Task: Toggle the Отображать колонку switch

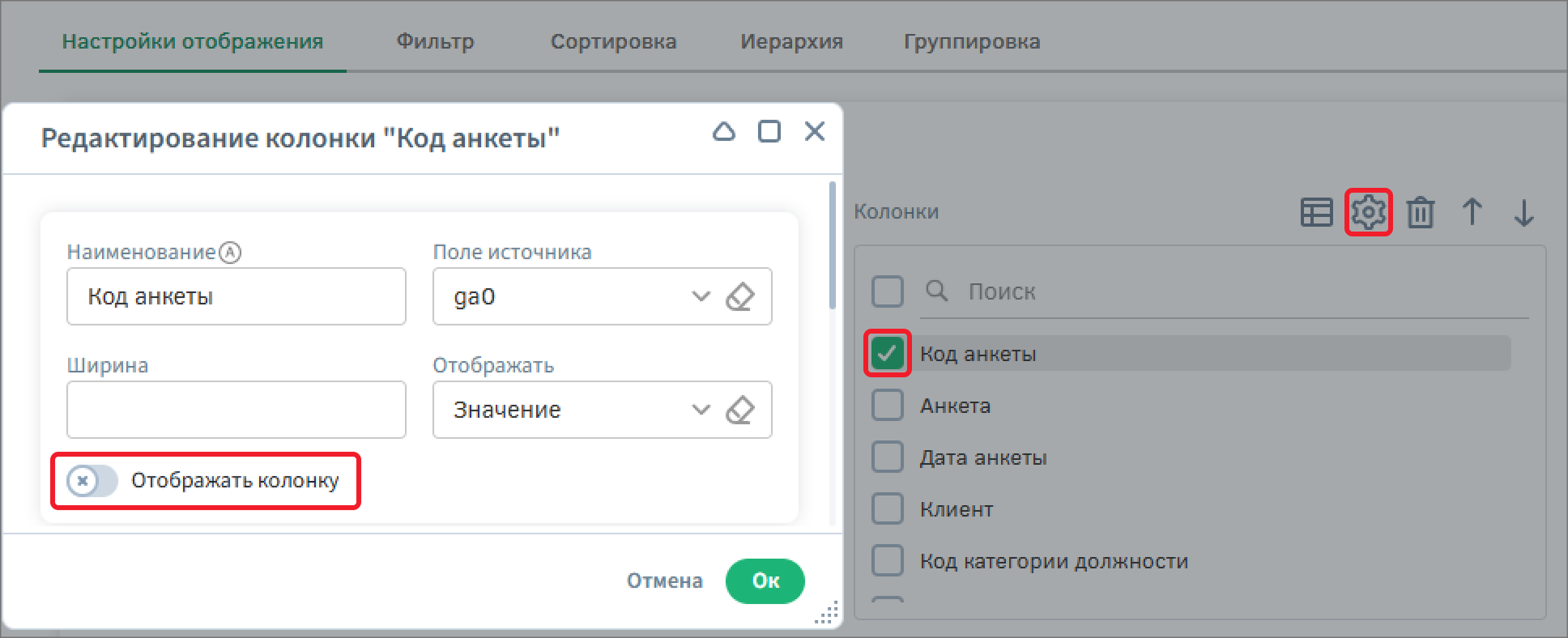Action: coord(92,481)
